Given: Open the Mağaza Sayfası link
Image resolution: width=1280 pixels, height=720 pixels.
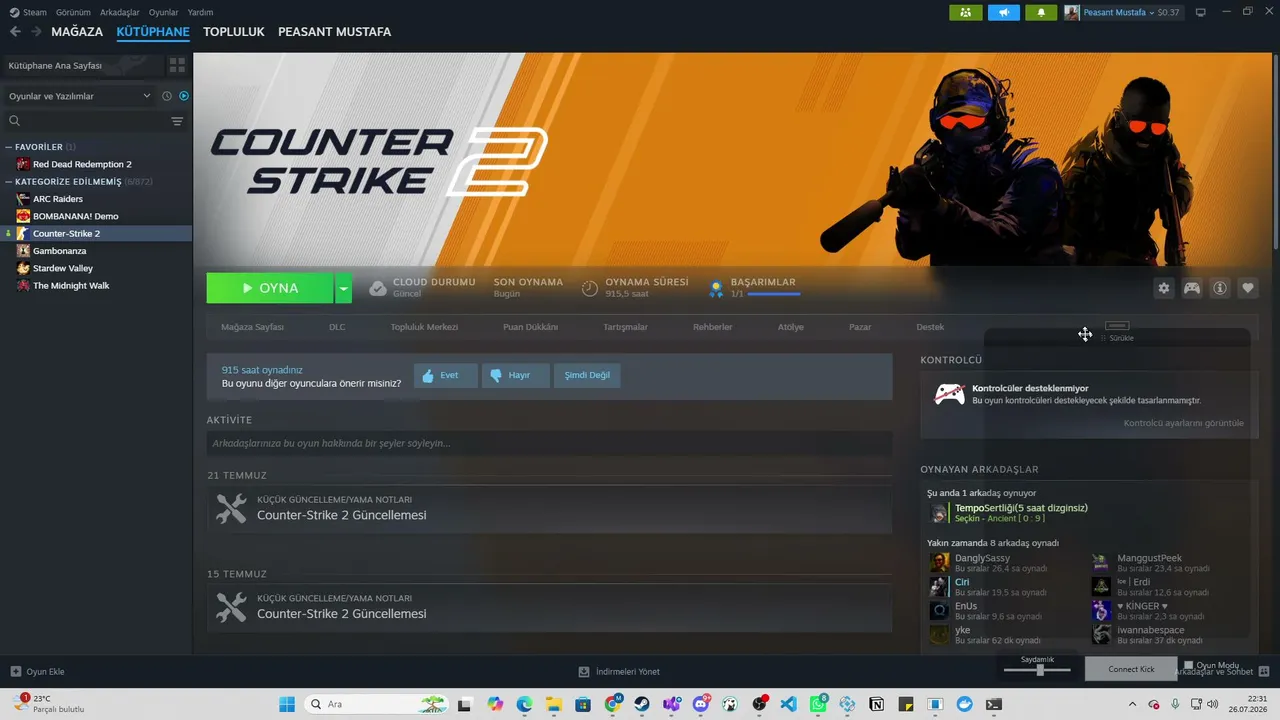Looking at the screenshot, I should pyautogui.click(x=252, y=327).
